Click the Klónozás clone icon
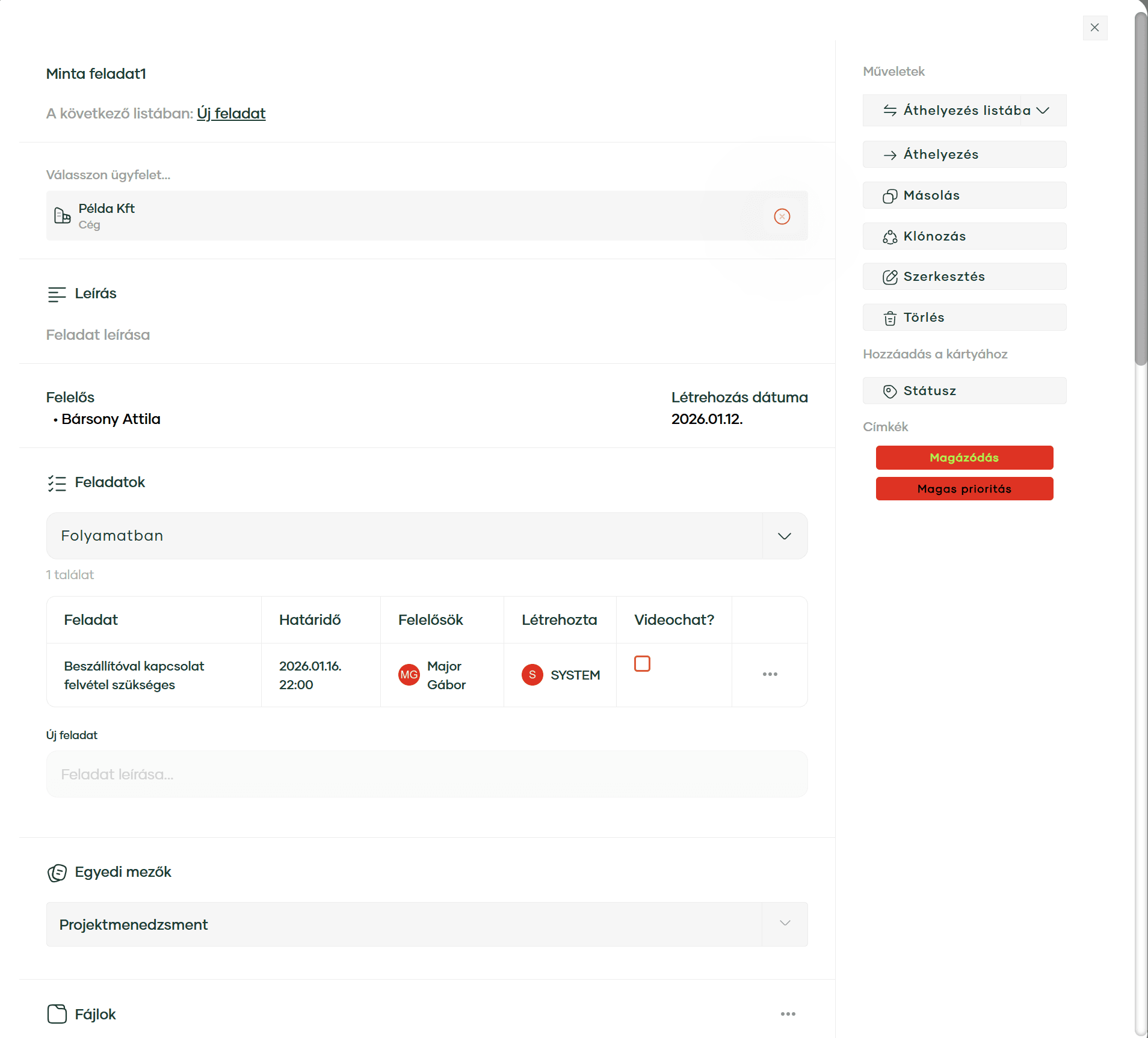 (890, 237)
